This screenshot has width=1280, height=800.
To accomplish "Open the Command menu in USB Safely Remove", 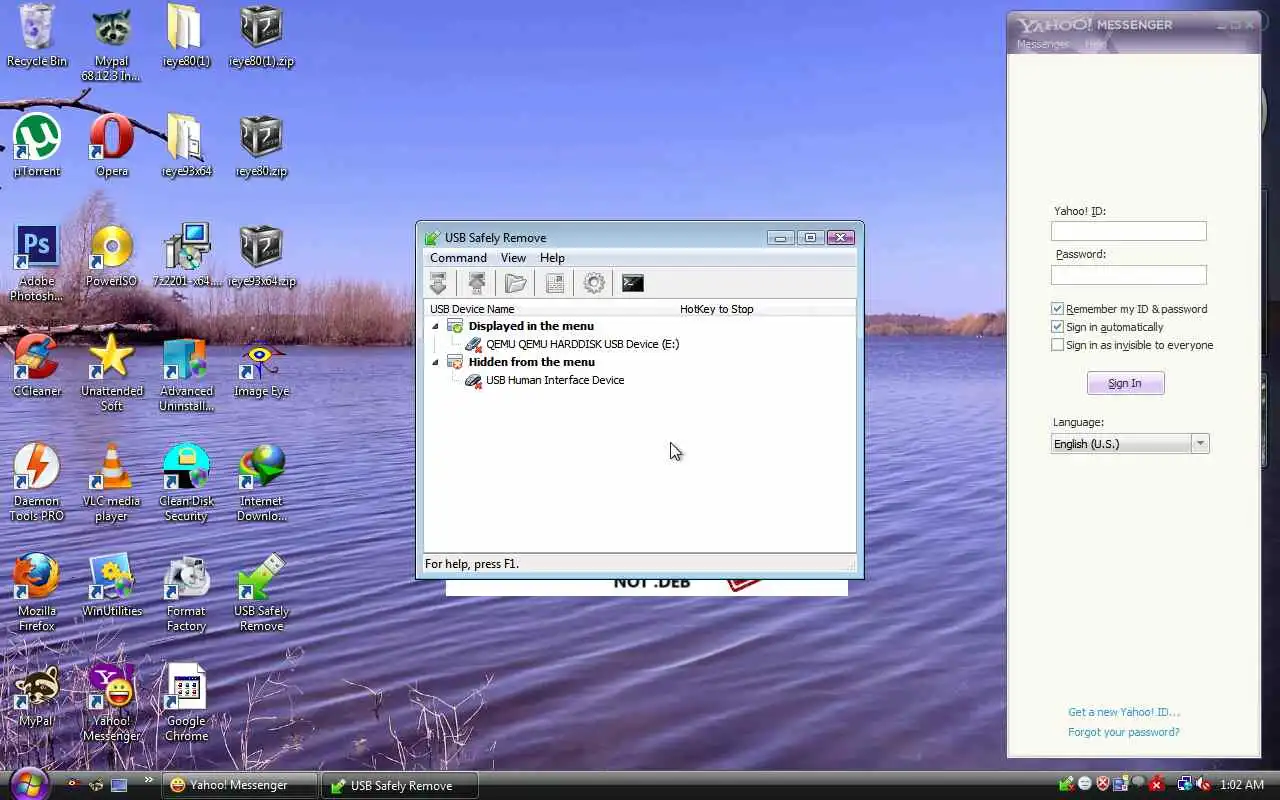I will pyautogui.click(x=458, y=258).
